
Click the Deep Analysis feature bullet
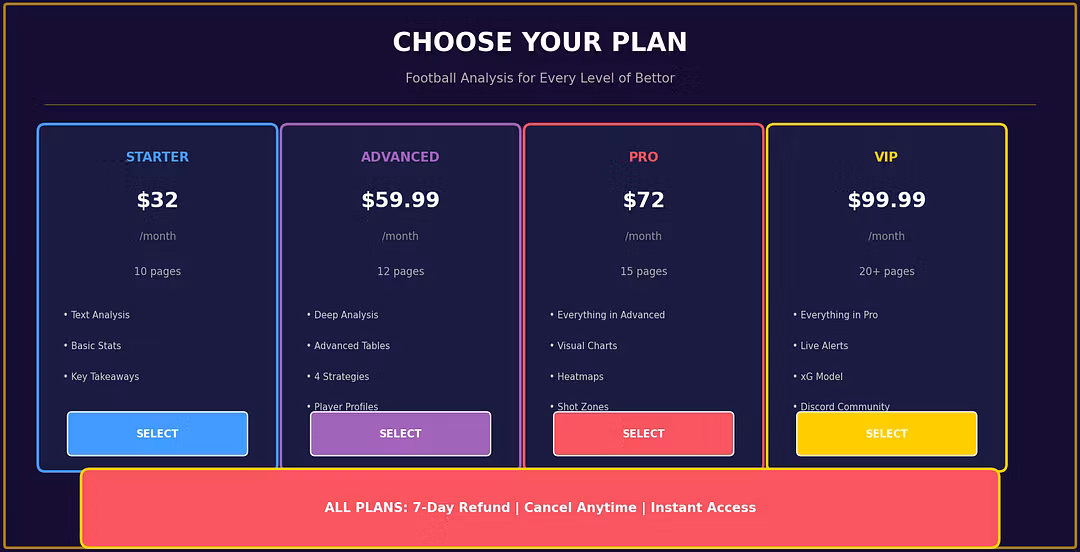pos(342,315)
